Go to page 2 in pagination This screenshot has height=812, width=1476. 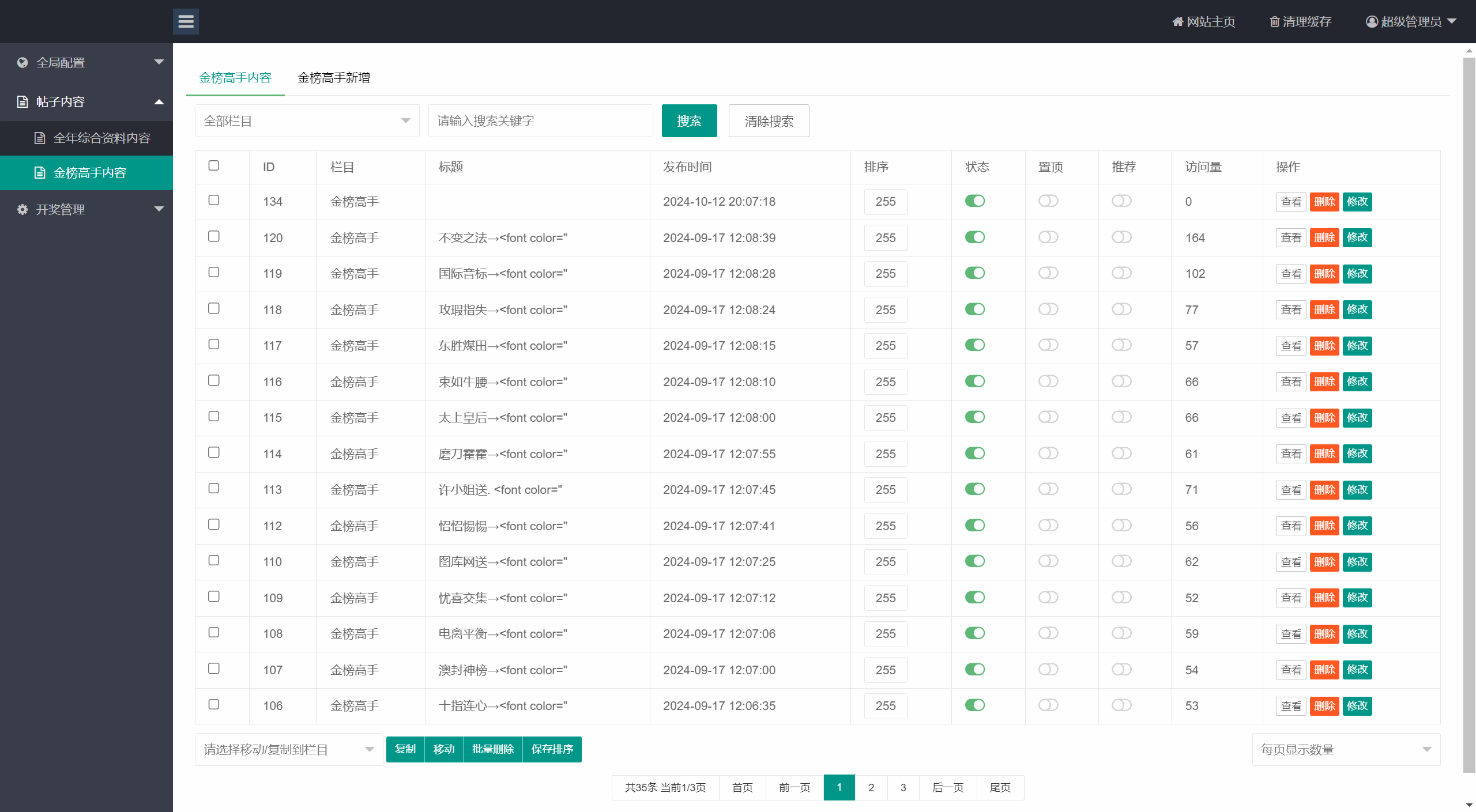(x=871, y=787)
